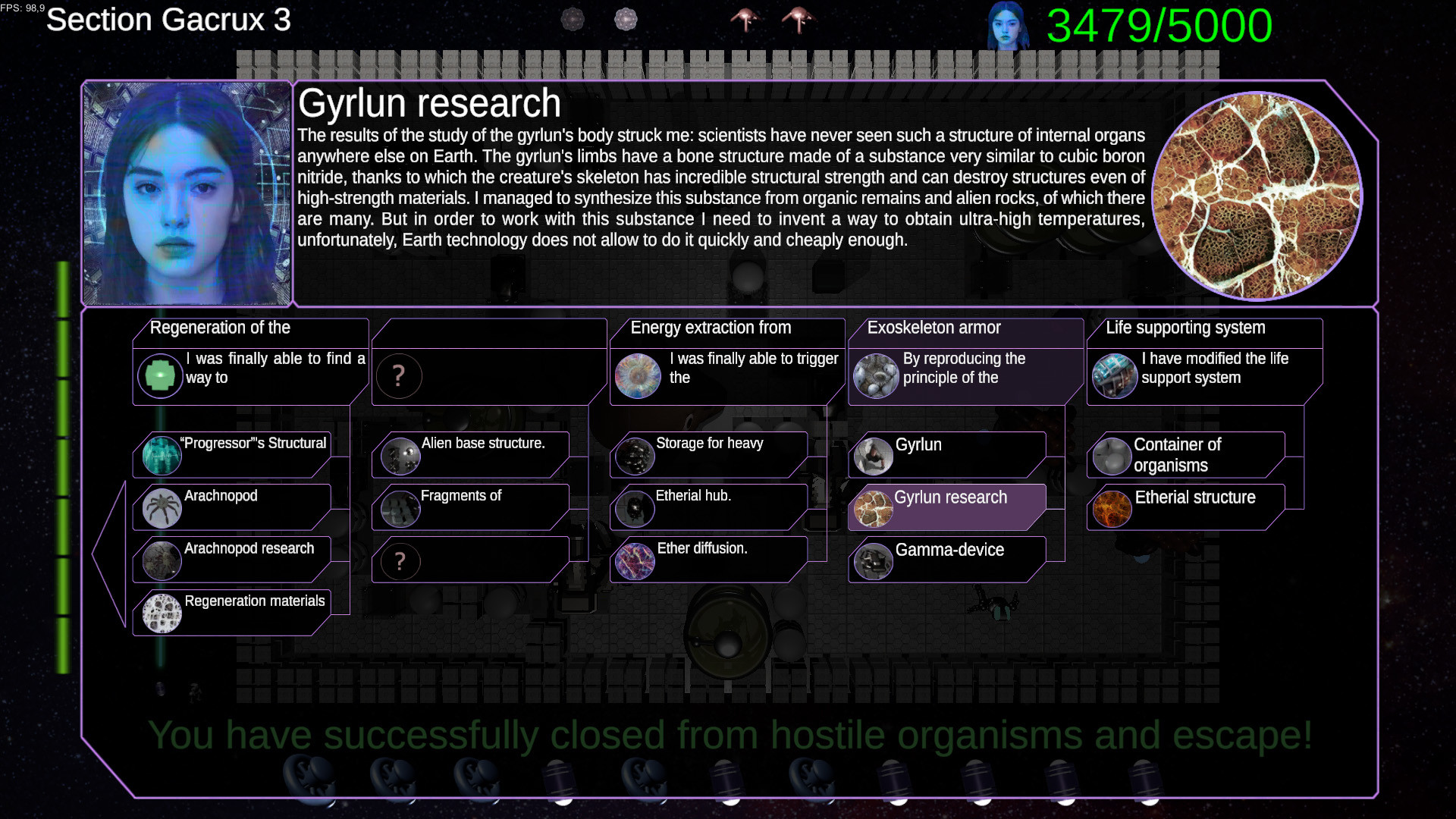Click the Container of organisms icon
1456x819 pixels.
1112,455
